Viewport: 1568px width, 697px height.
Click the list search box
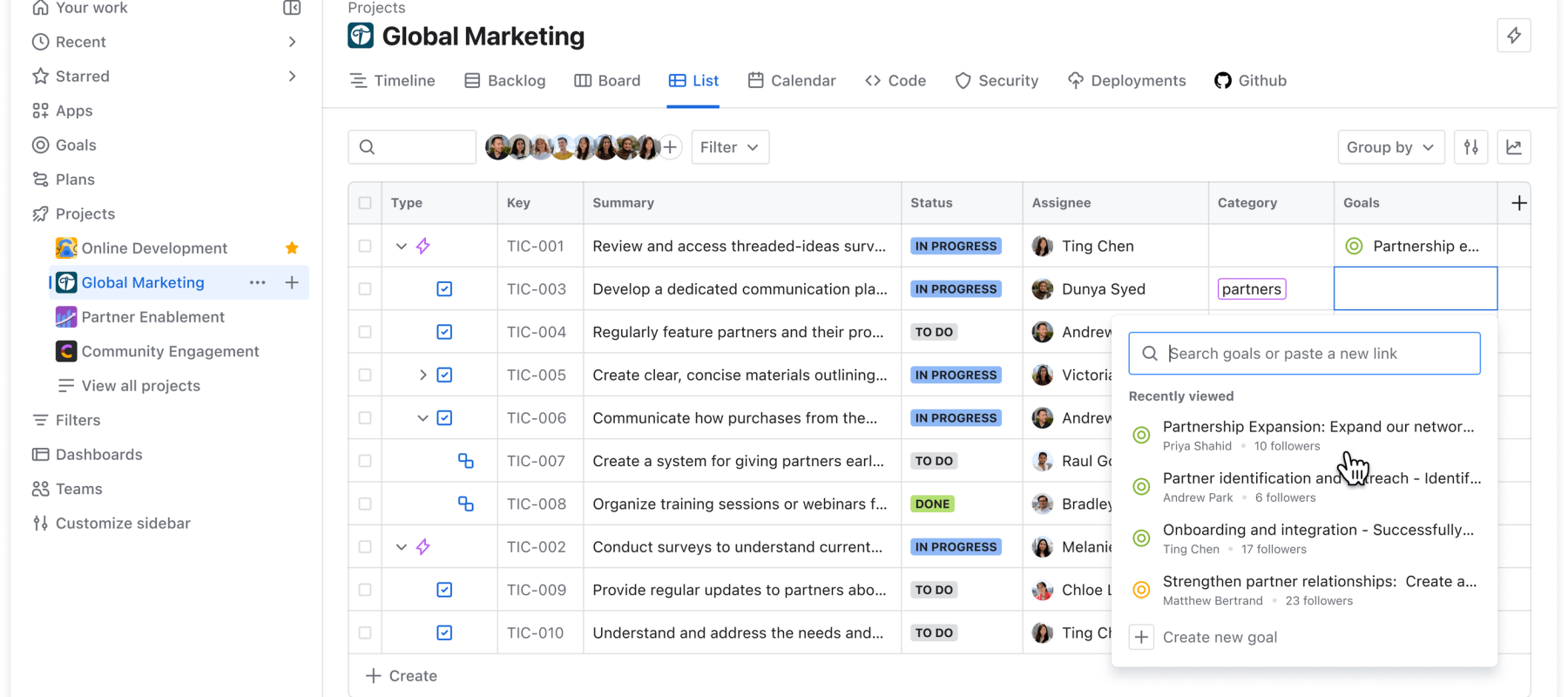point(412,147)
